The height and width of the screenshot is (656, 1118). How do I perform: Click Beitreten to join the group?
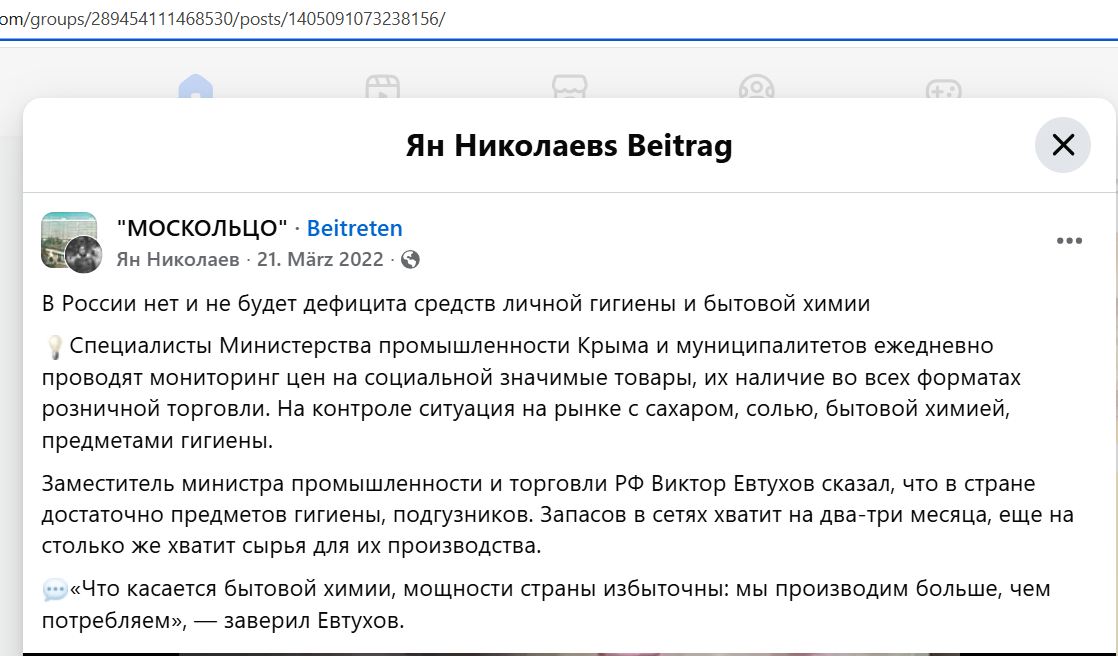(354, 228)
